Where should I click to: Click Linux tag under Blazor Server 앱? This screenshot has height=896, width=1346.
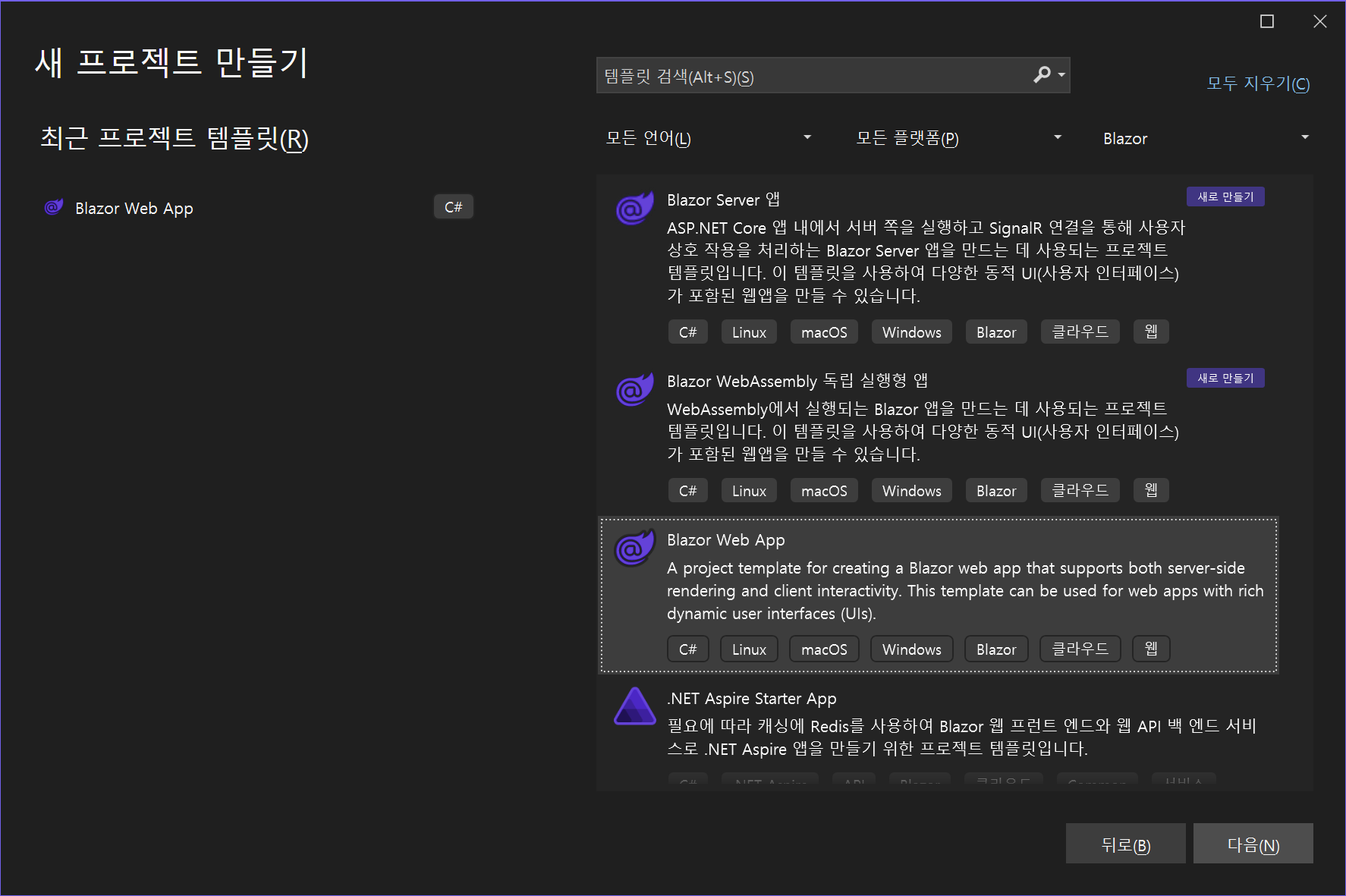[749, 332]
